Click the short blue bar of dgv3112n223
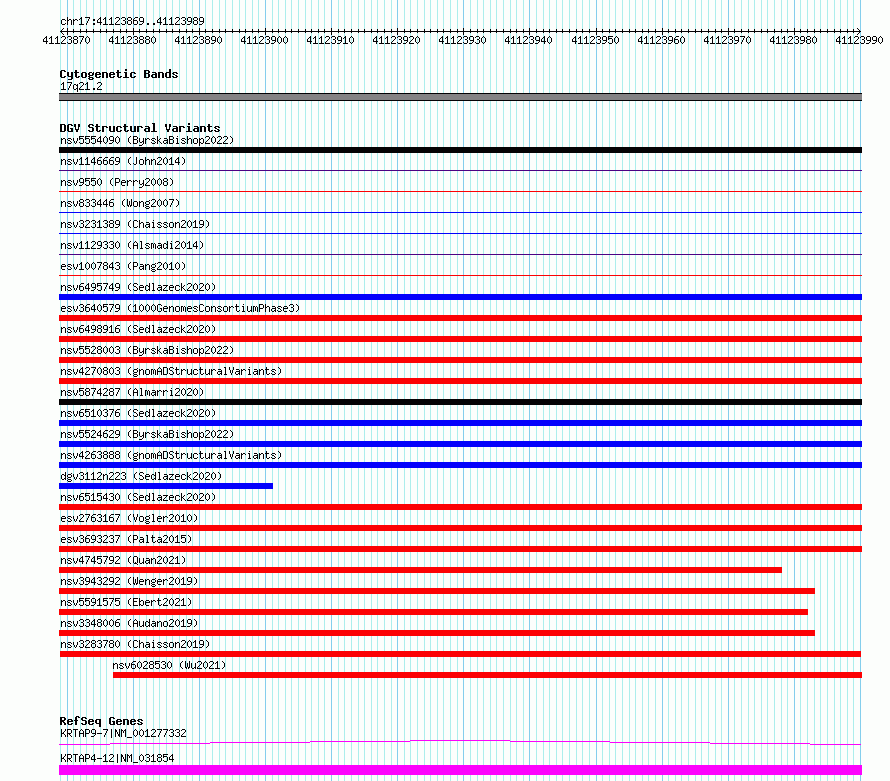 166,486
